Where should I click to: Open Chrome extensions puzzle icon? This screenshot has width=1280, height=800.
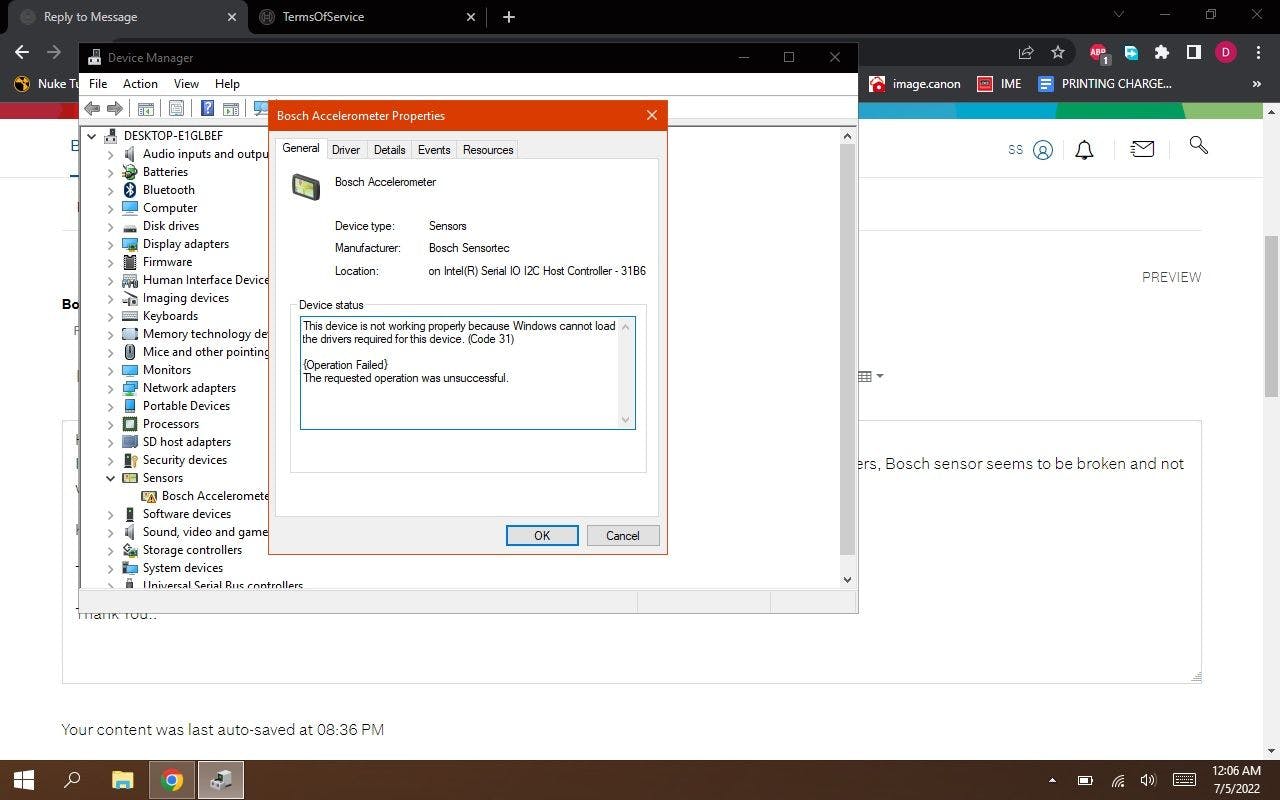click(1161, 52)
